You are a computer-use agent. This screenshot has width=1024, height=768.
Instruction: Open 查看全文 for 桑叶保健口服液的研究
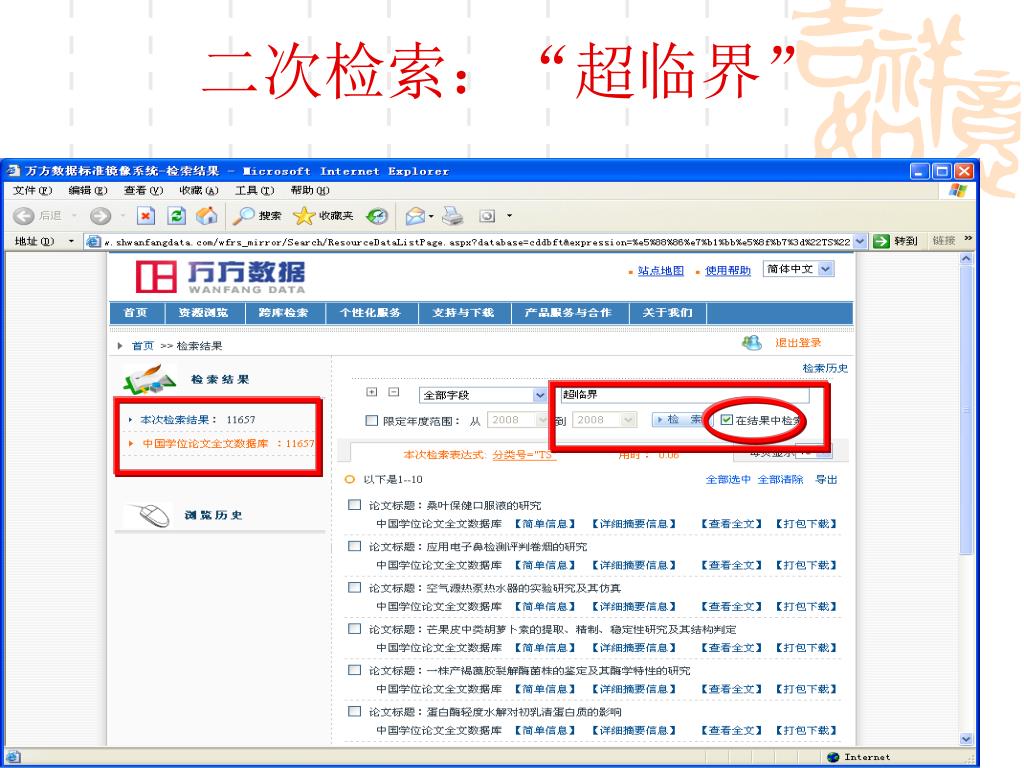point(731,524)
